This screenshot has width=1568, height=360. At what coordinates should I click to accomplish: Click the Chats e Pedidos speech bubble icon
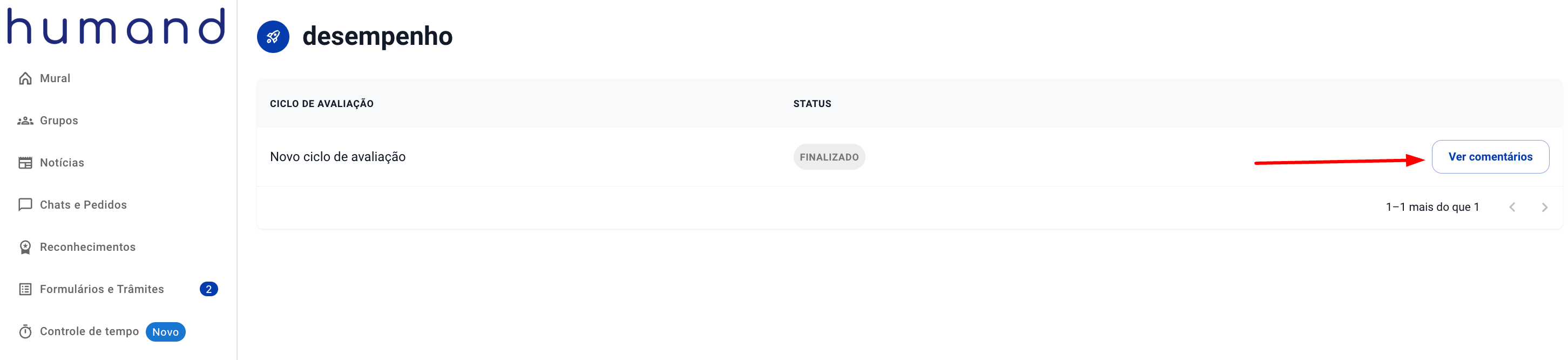pos(25,205)
